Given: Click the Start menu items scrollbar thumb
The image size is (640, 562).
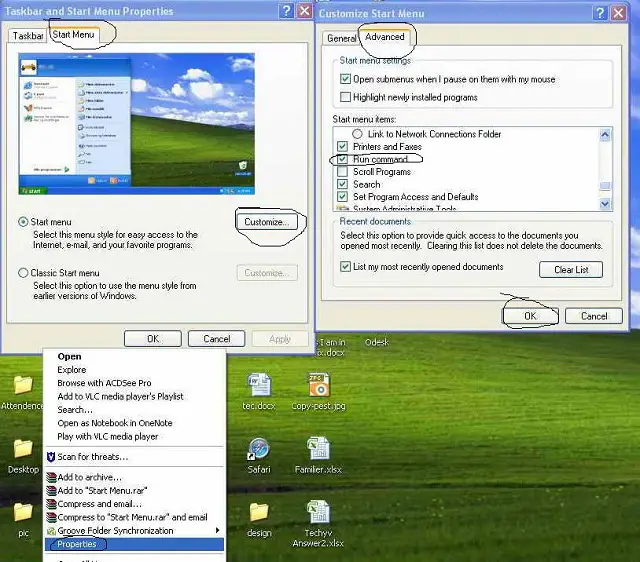Looking at the screenshot, I should coord(605,187).
